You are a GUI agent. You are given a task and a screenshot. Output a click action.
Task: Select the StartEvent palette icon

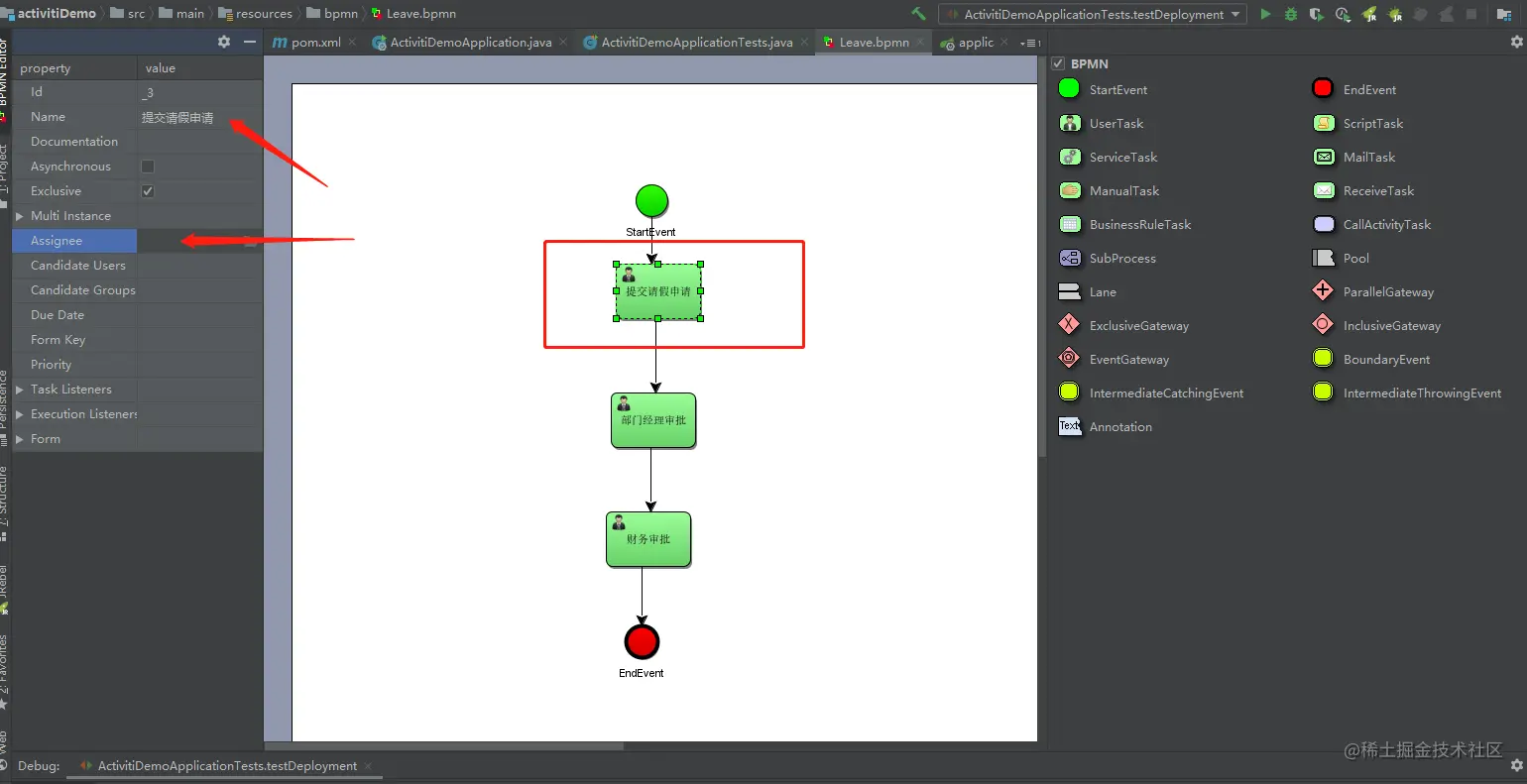pos(1069,89)
